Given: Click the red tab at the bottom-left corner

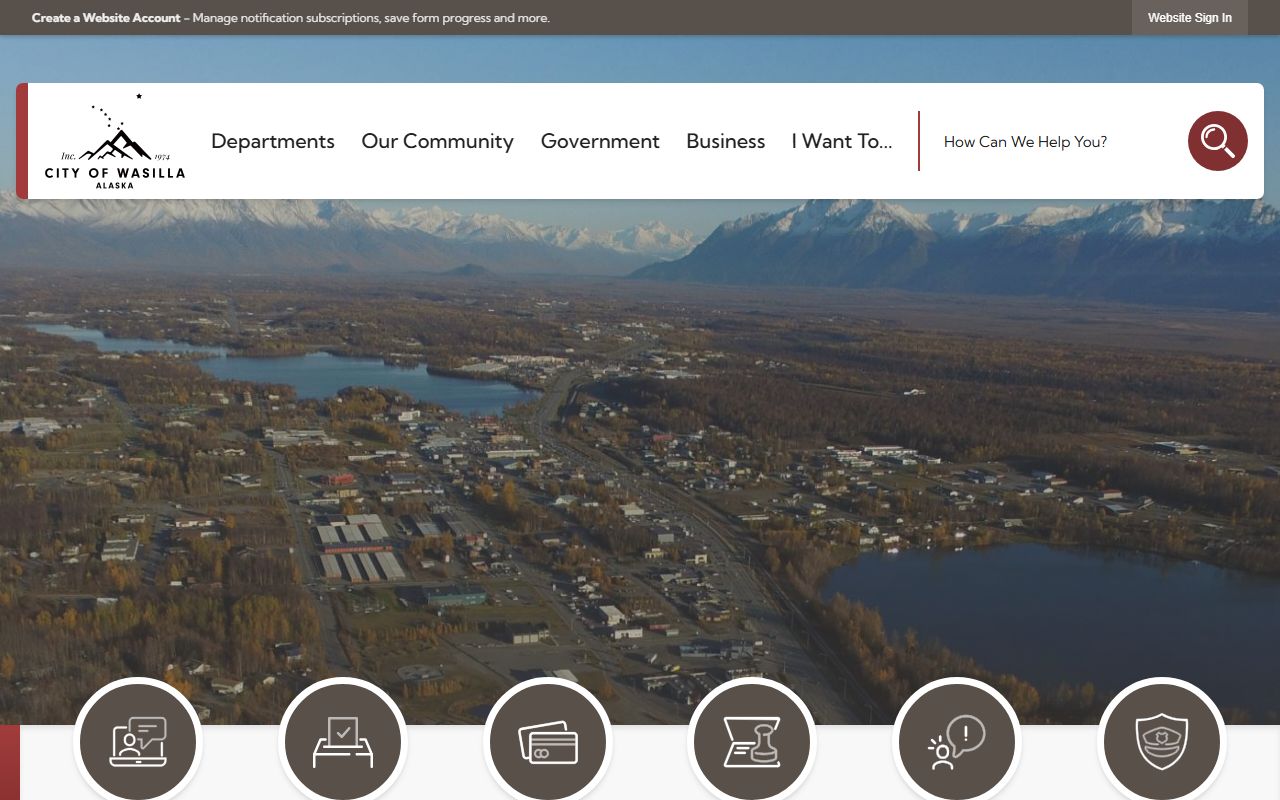Looking at the screenshot, I should (9, 762).
